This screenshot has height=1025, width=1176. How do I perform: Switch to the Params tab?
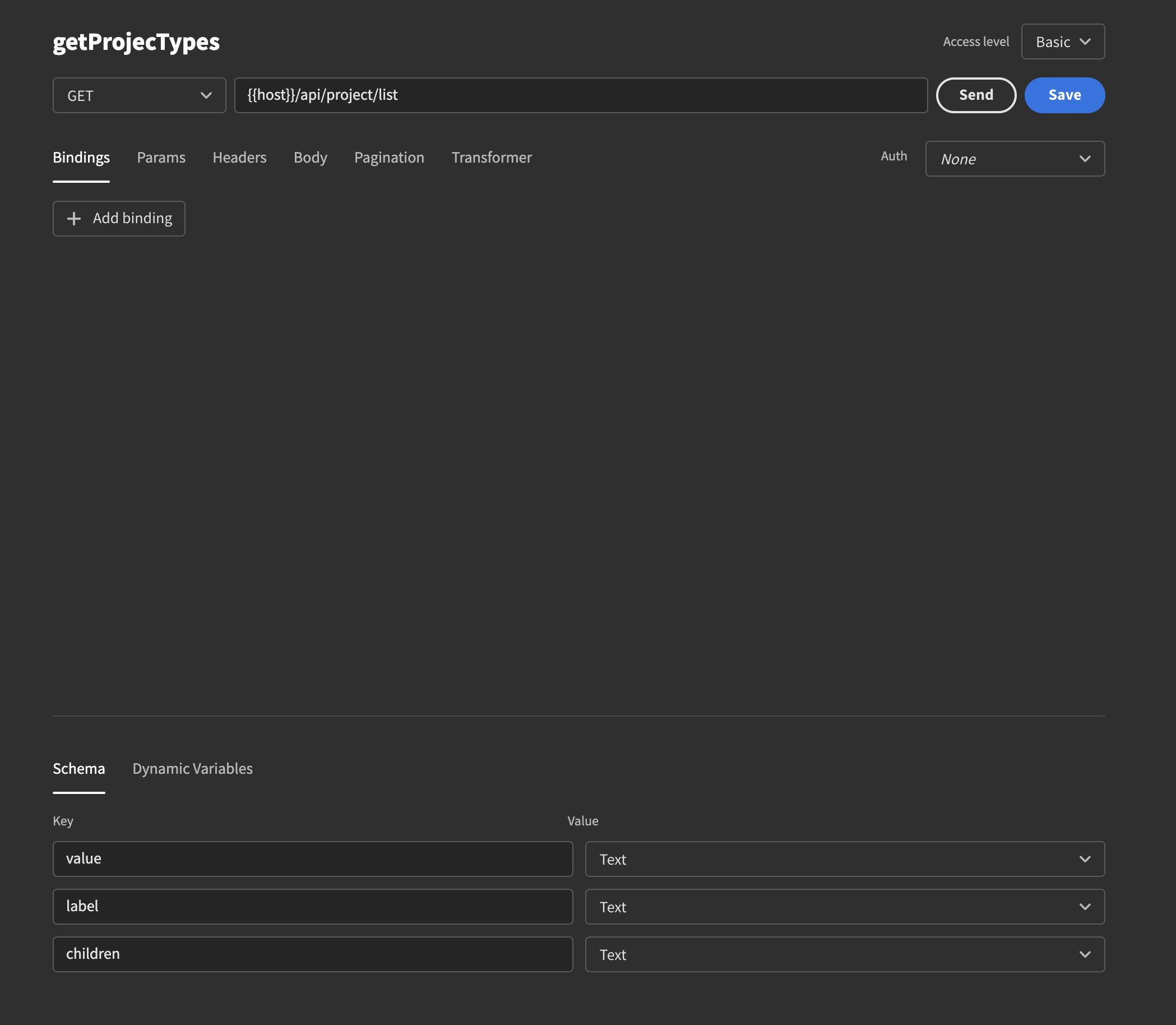click(161, 158)
